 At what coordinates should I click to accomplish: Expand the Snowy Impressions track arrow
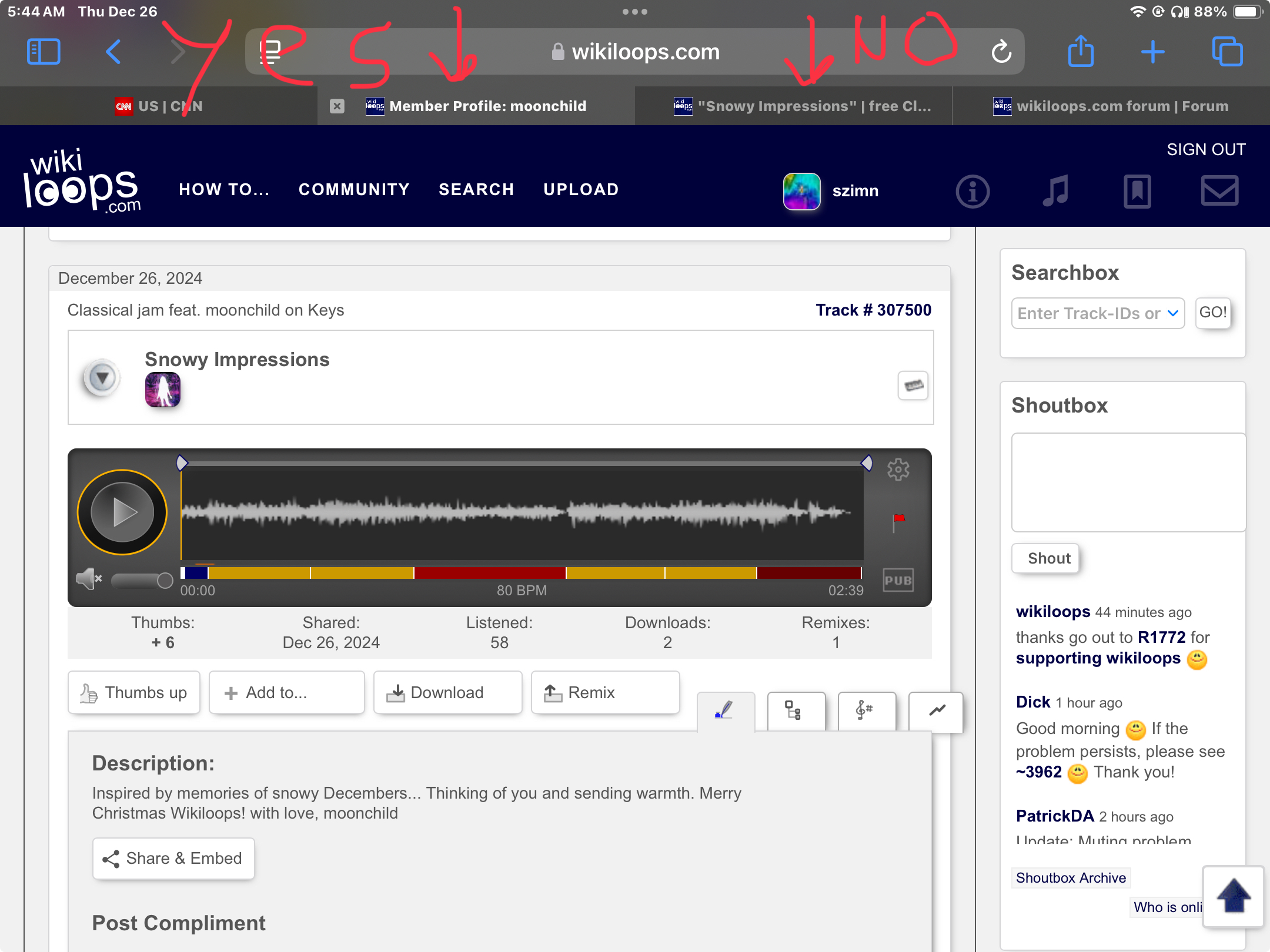[102, 377]
